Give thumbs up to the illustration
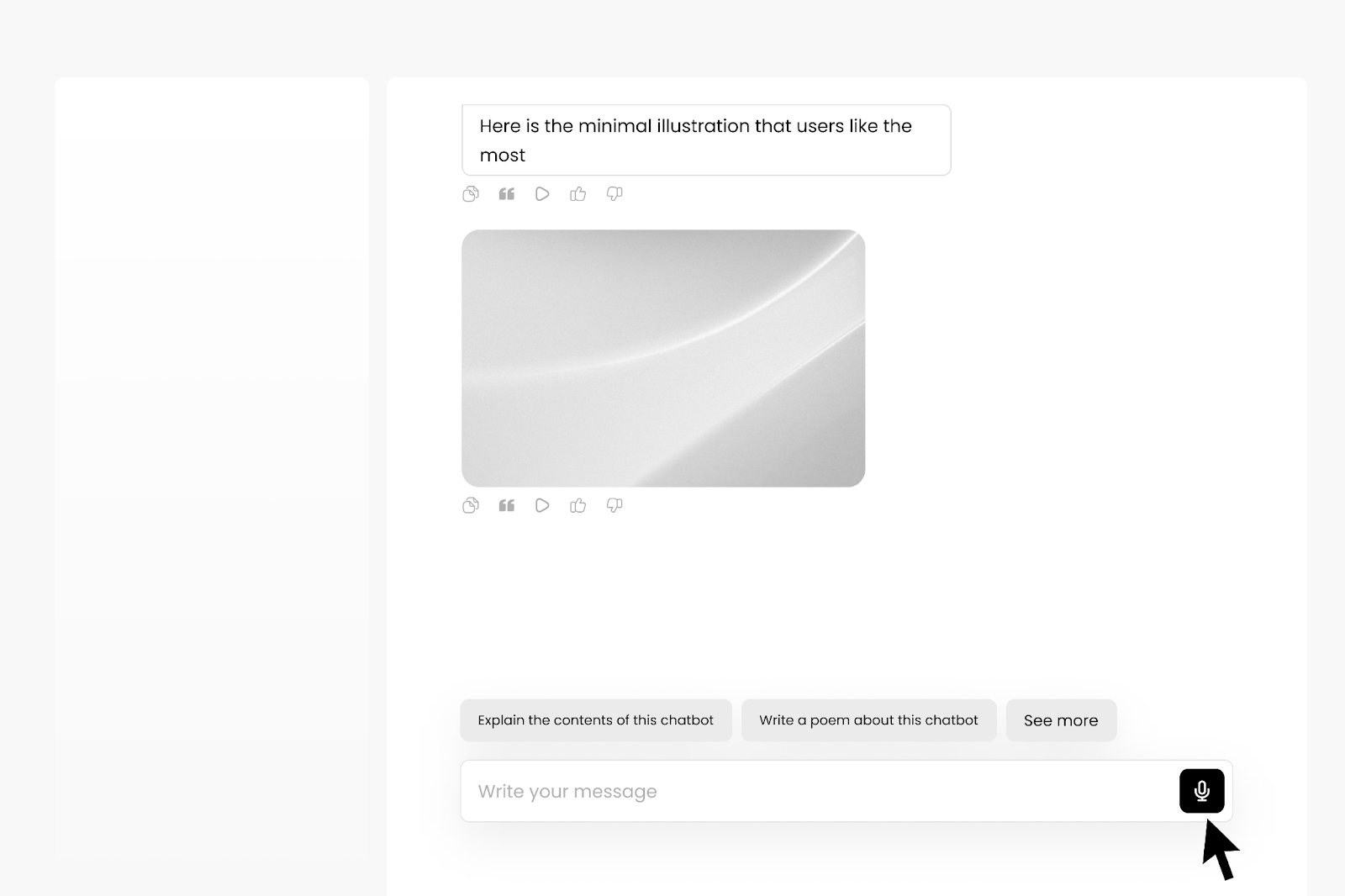 pos(578,505)
